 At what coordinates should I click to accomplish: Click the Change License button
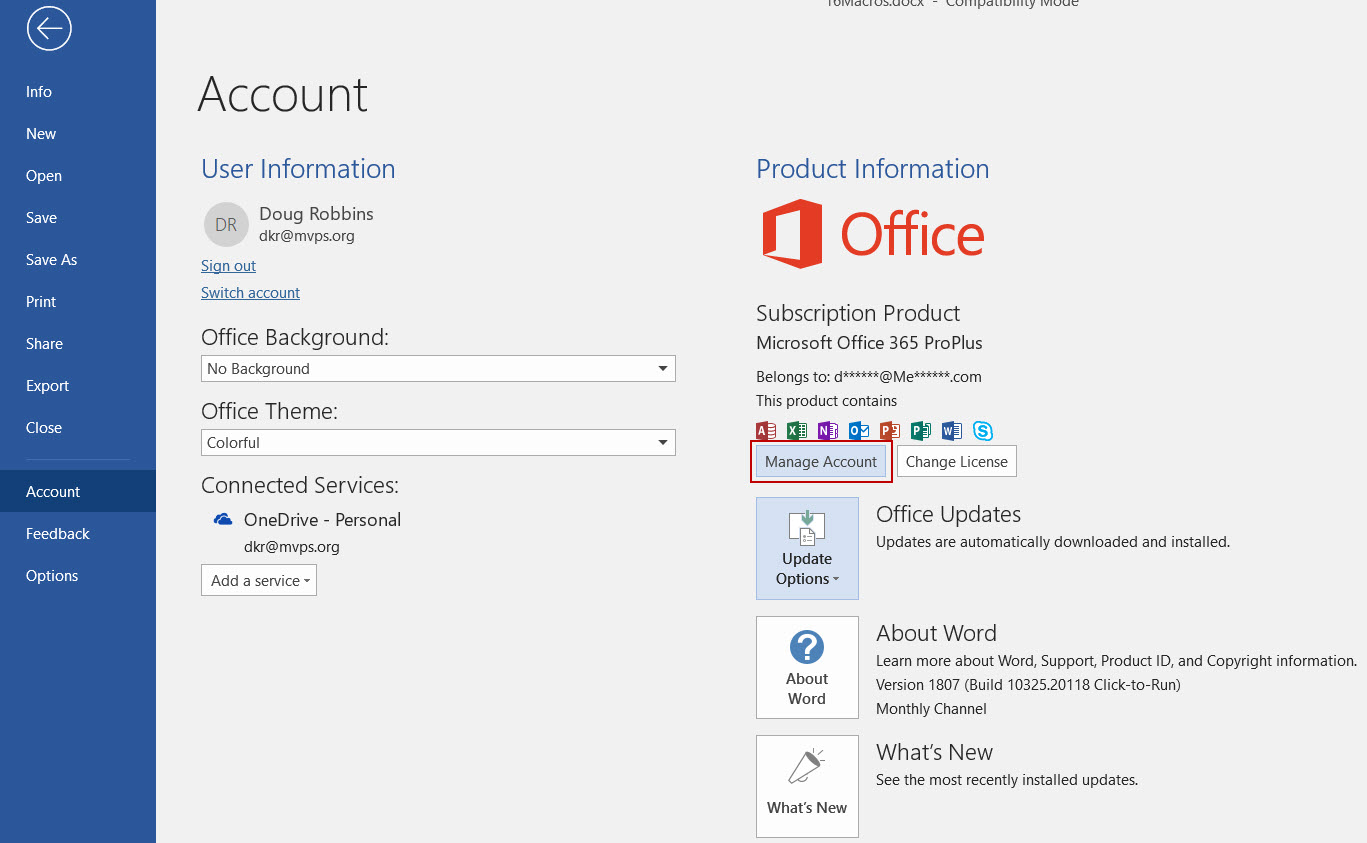[x=957, y=462]
